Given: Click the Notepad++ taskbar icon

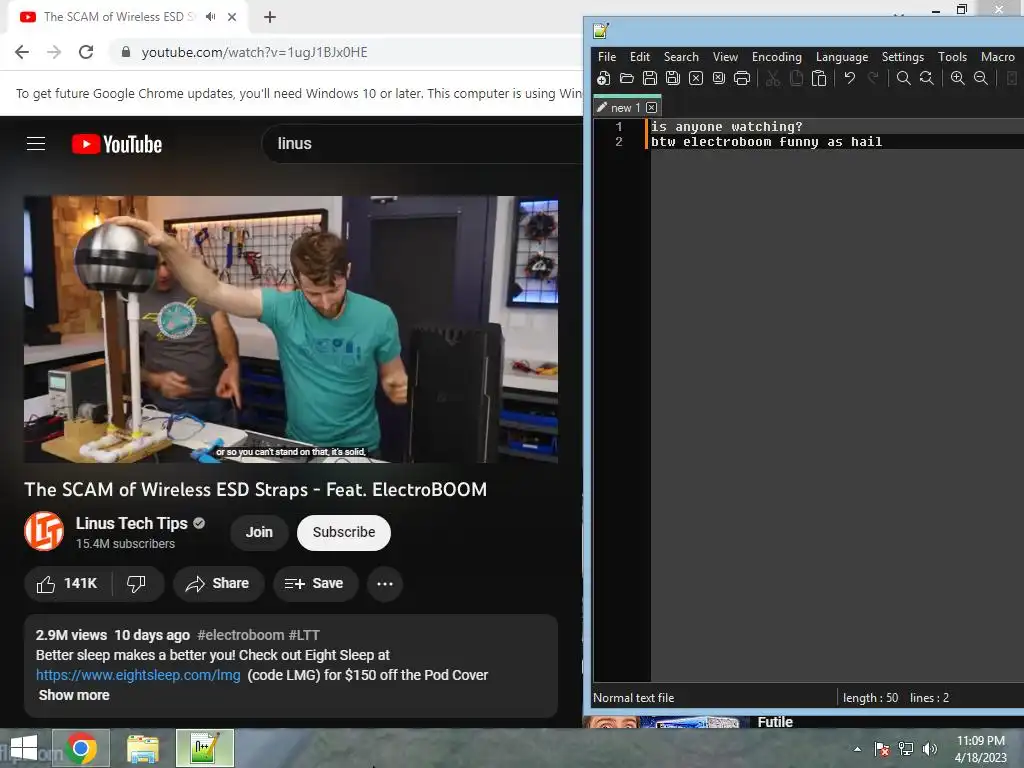Looking at the screenshot, I should coord(204,748).
